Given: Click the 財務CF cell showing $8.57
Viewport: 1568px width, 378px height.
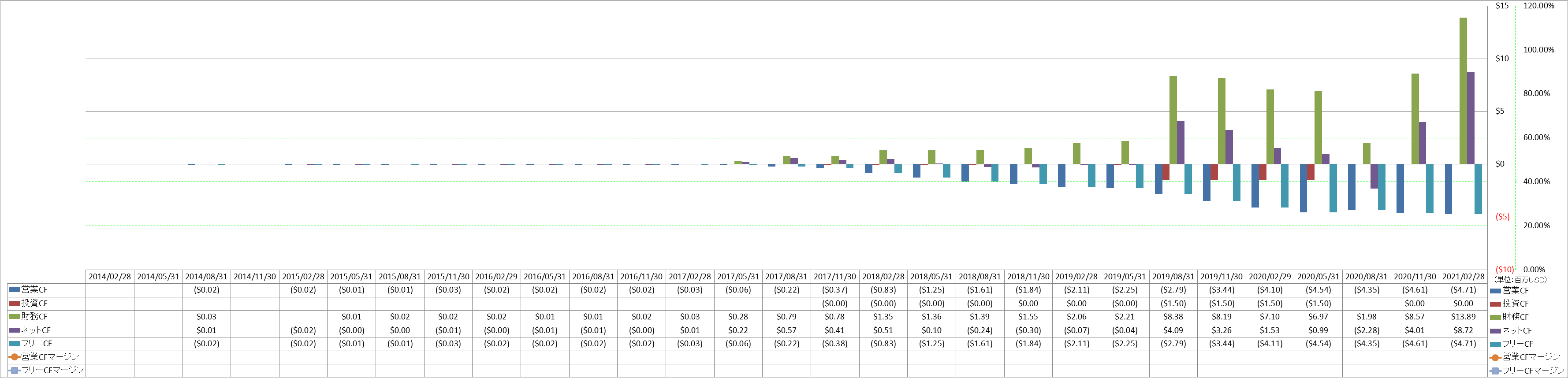Looking at the screenshot, I should 1415,316.
